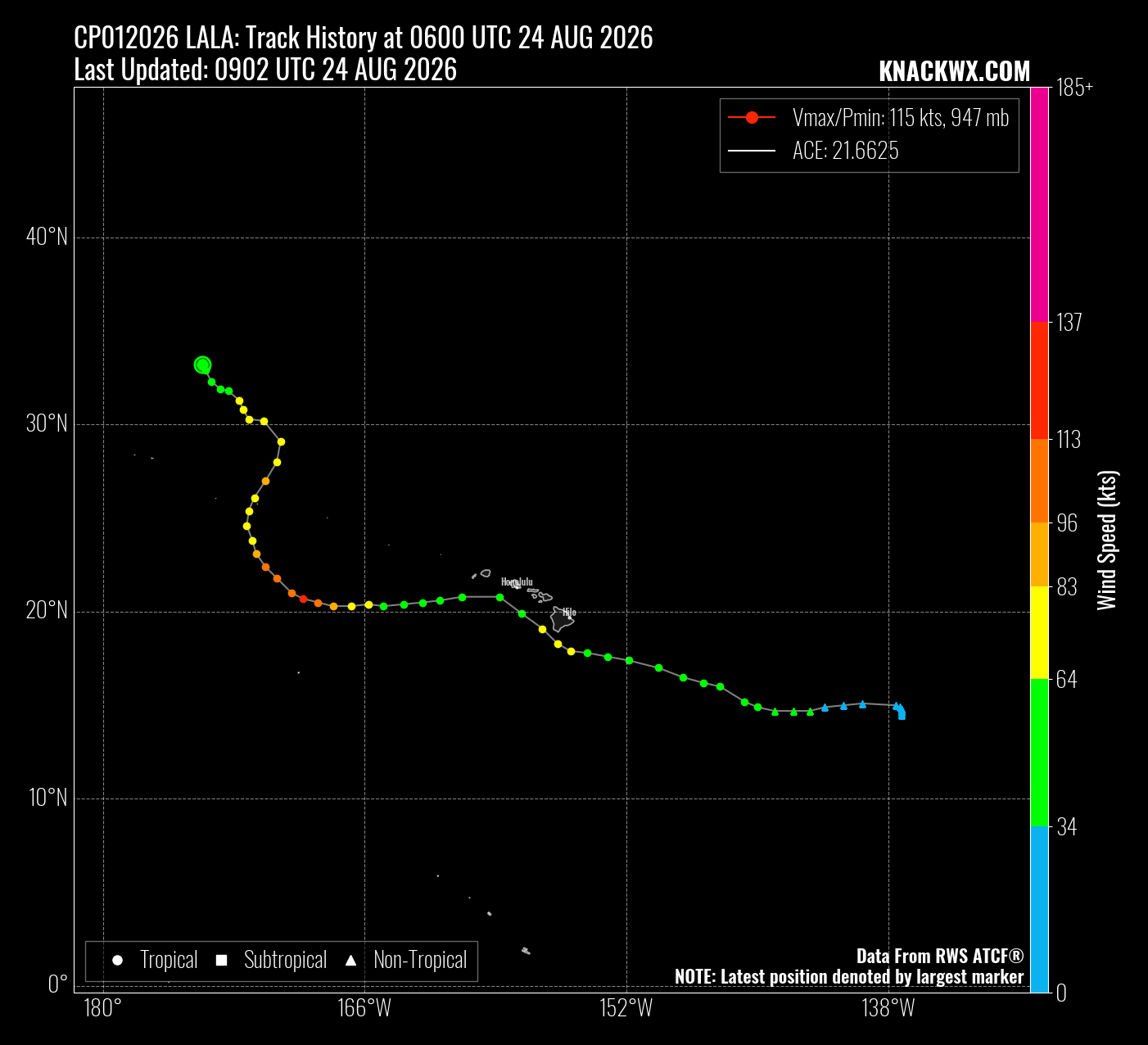Click the Non-Tropical triangle legend icon
The width and height of the screenshot is (1148, 1045).
click(x=351, y=960)
